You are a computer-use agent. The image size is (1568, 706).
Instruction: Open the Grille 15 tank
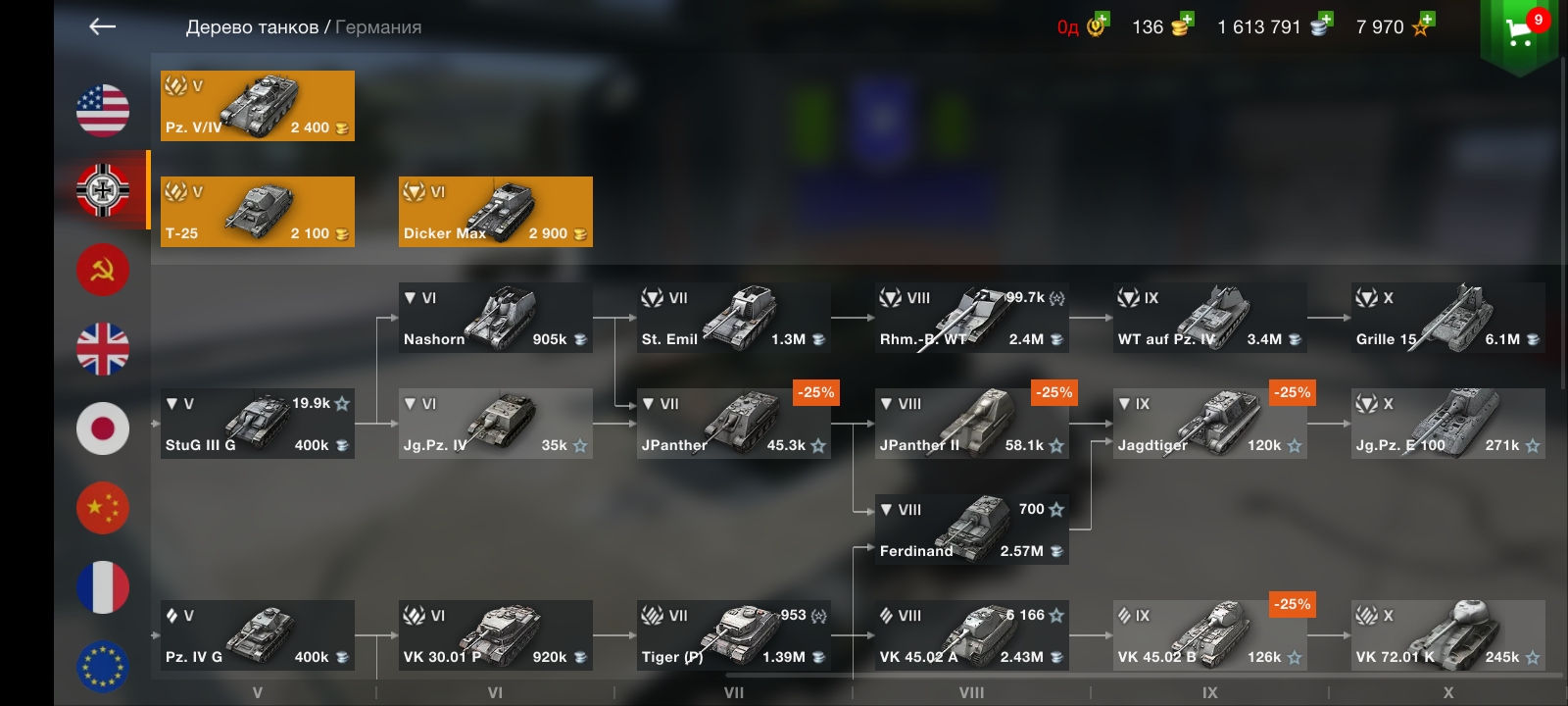[1448, 318]
